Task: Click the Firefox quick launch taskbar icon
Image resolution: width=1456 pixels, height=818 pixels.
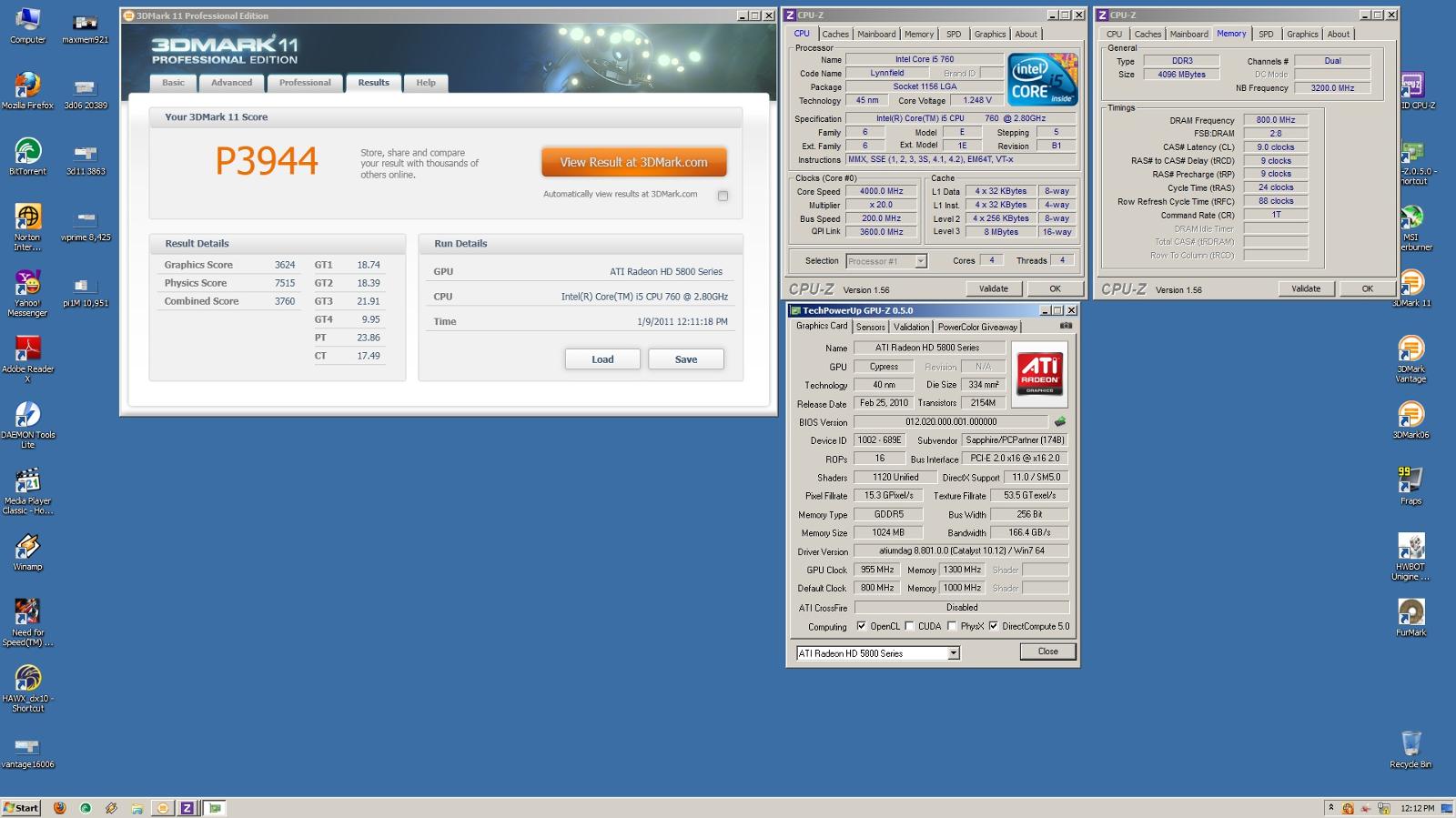Action: pyautogui.click(x=60, y=808)
